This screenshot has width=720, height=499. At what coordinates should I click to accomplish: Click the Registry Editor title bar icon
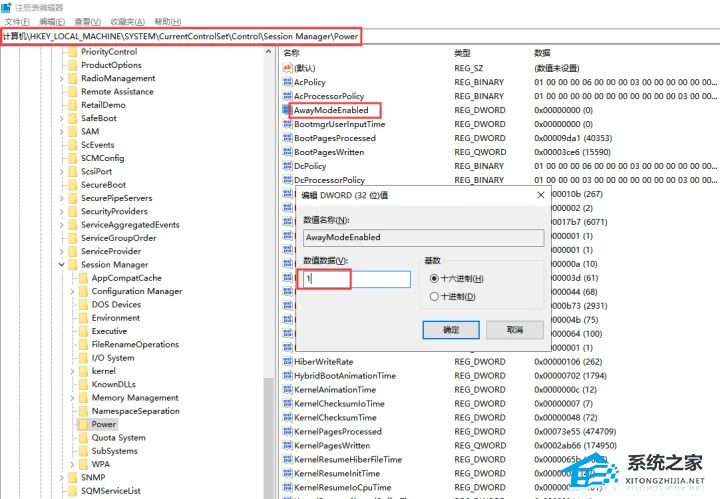point(6,7)
